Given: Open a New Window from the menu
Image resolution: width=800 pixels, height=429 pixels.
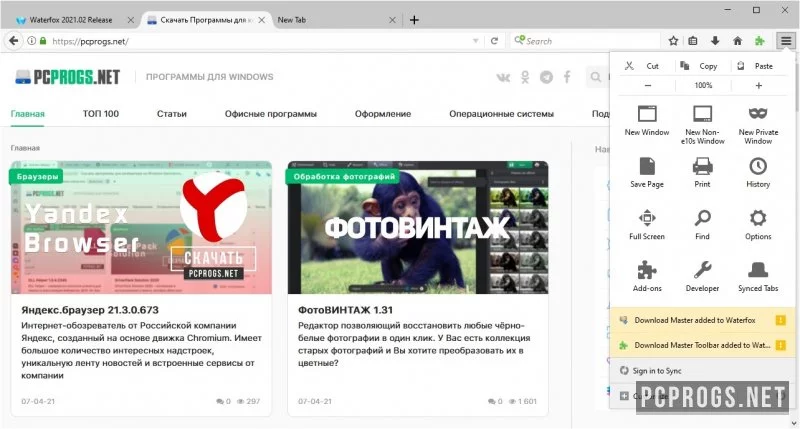Looking at the screenshot, I should [647, 120].
